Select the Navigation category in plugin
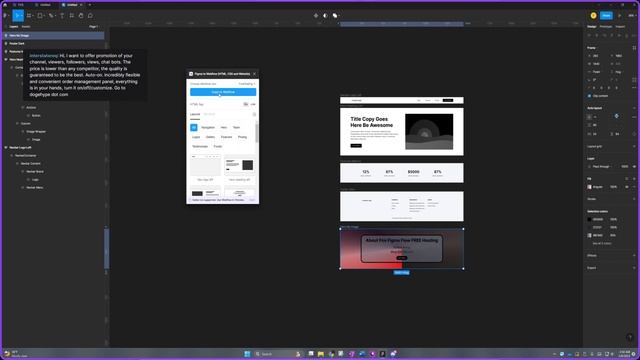 tap(208, 127)
